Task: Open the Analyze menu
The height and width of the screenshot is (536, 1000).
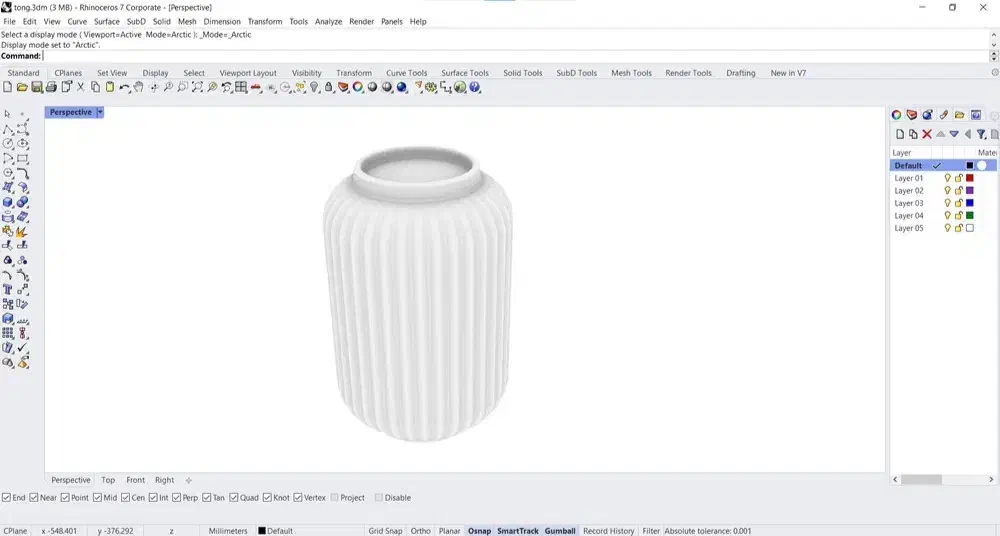Action: click(328, 21)
